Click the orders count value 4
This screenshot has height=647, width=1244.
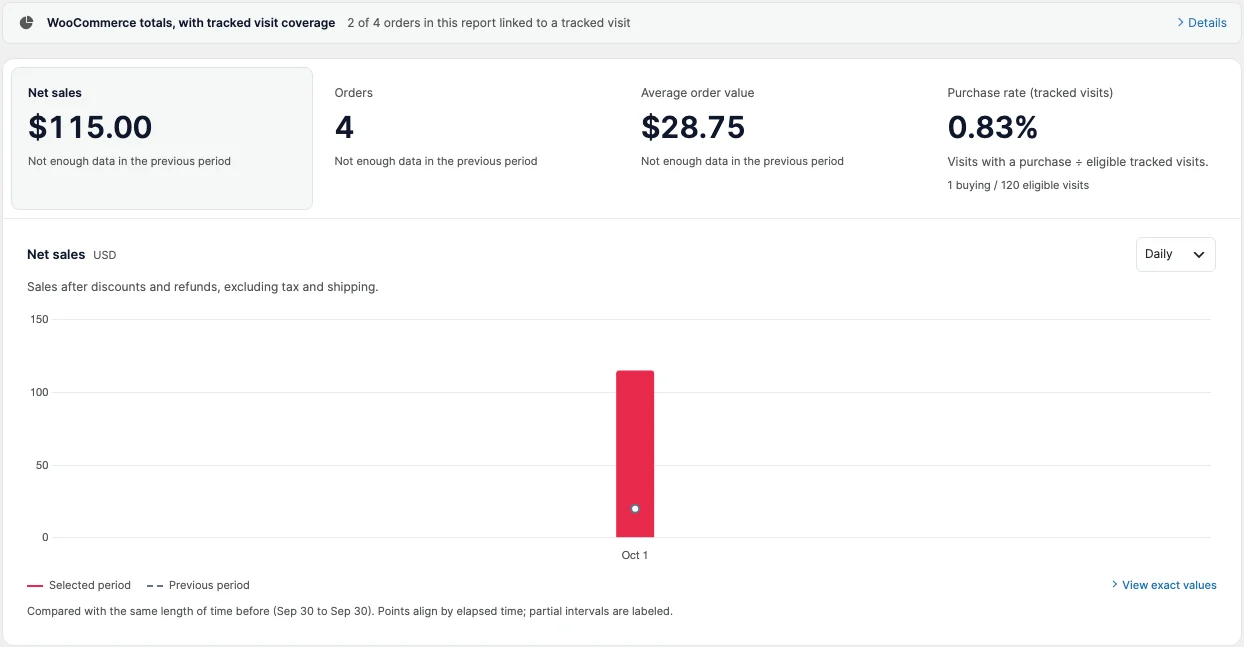tap(344, 127)
